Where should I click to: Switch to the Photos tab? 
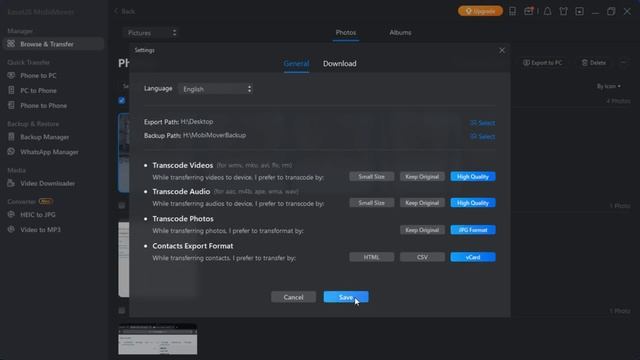point(346,33)
